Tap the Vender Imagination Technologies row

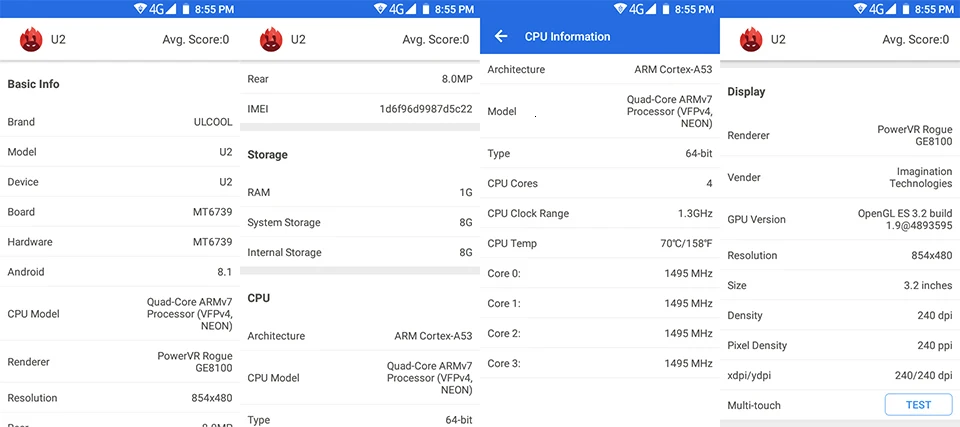840,177
